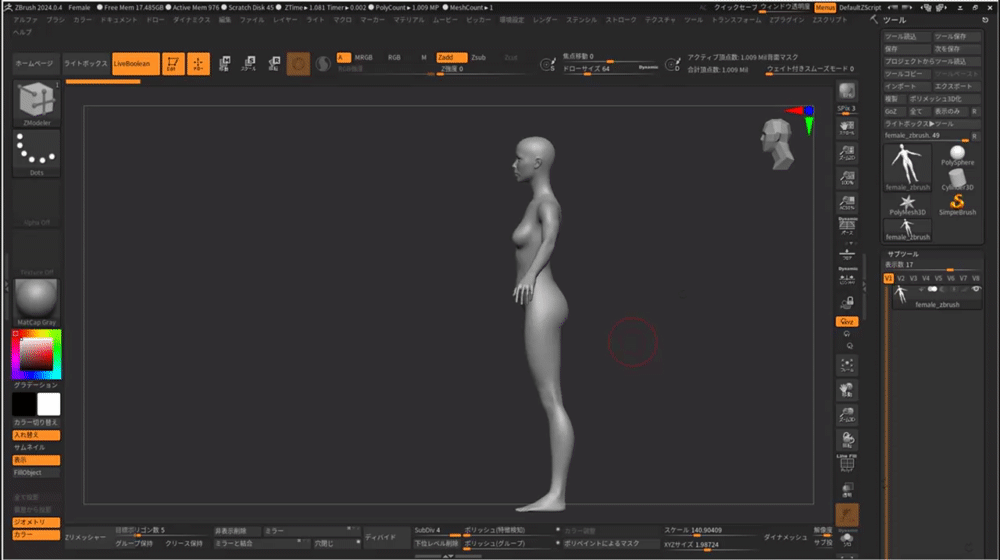This screenshot has height=560, width=1000.
Task: Click the BPR render icon
Action: [847, 91]
